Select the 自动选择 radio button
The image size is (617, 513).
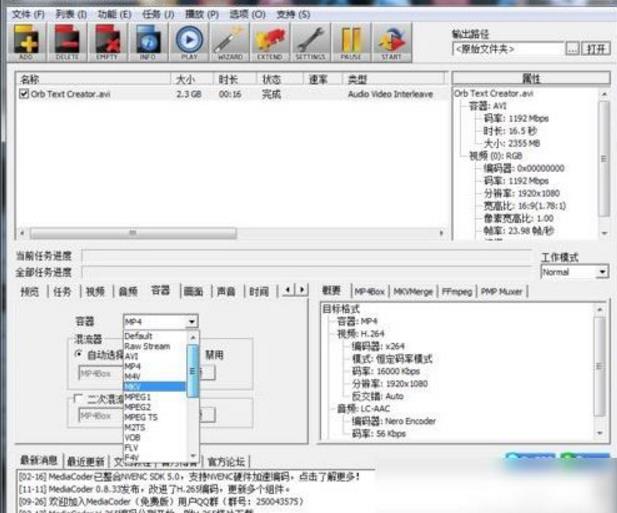click(x=78, y=354)
